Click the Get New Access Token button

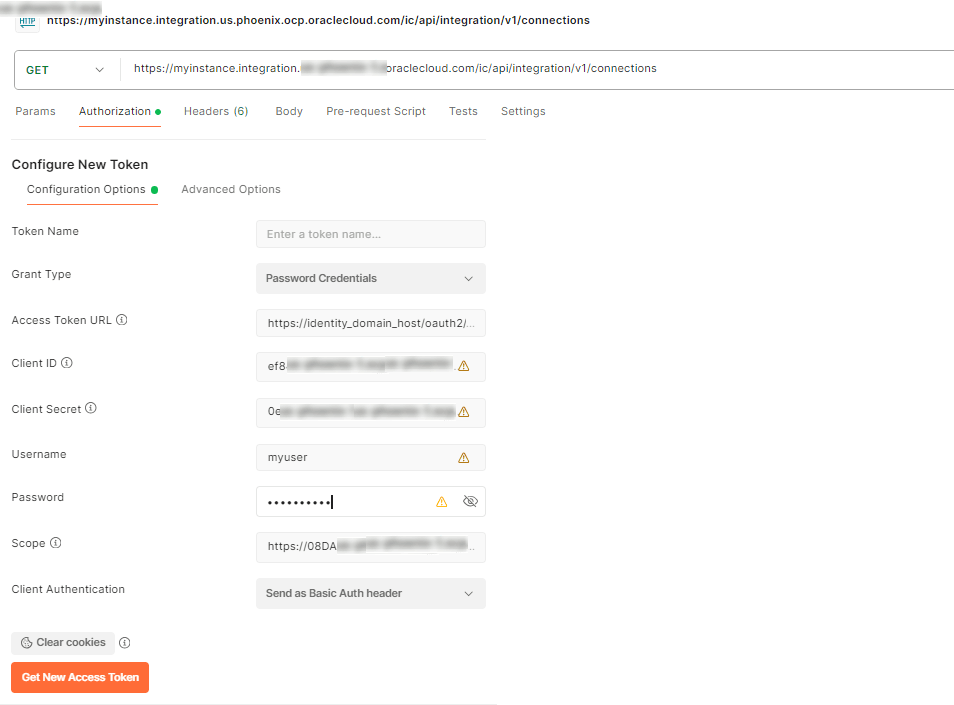[x=79, y=677]
